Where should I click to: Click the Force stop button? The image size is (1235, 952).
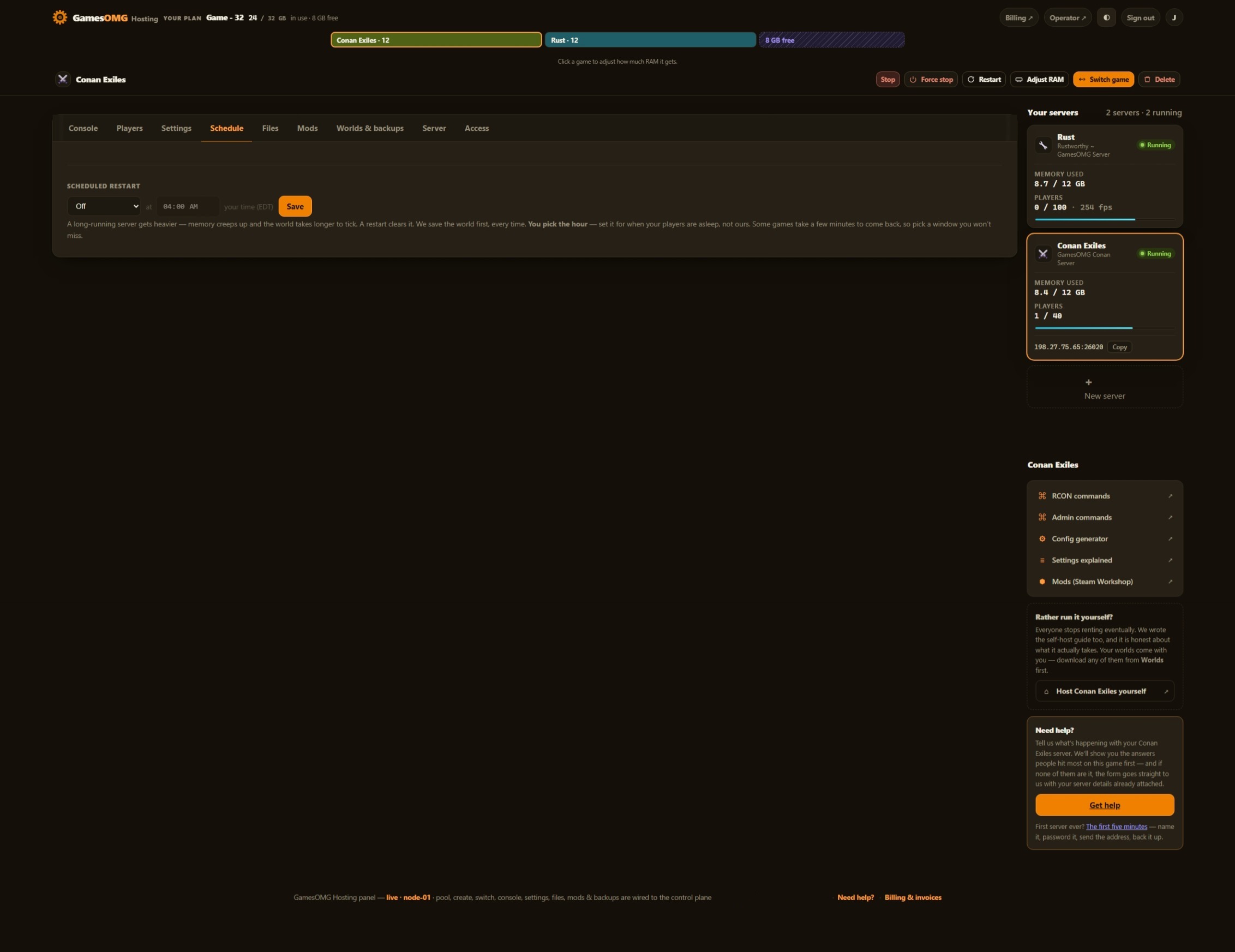tap(931, 79)
